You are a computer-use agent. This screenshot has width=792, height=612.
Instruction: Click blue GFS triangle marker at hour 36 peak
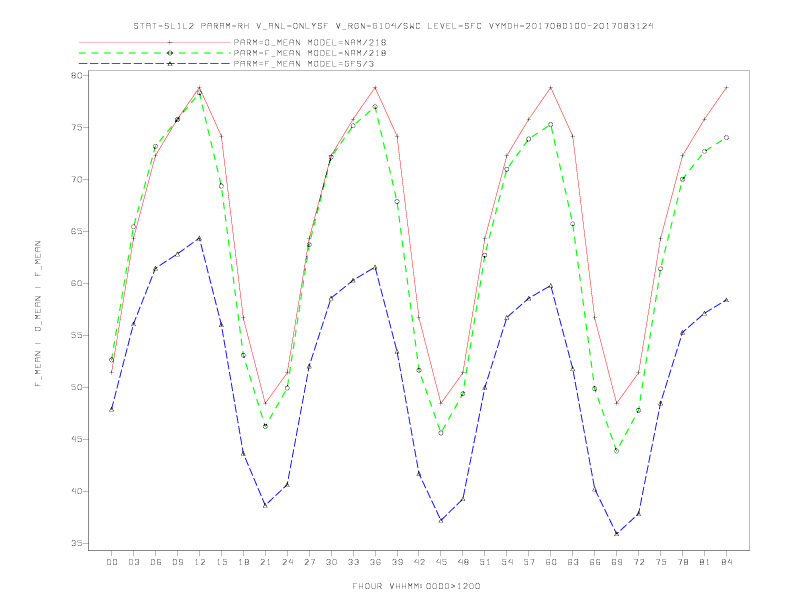[375, 267]
